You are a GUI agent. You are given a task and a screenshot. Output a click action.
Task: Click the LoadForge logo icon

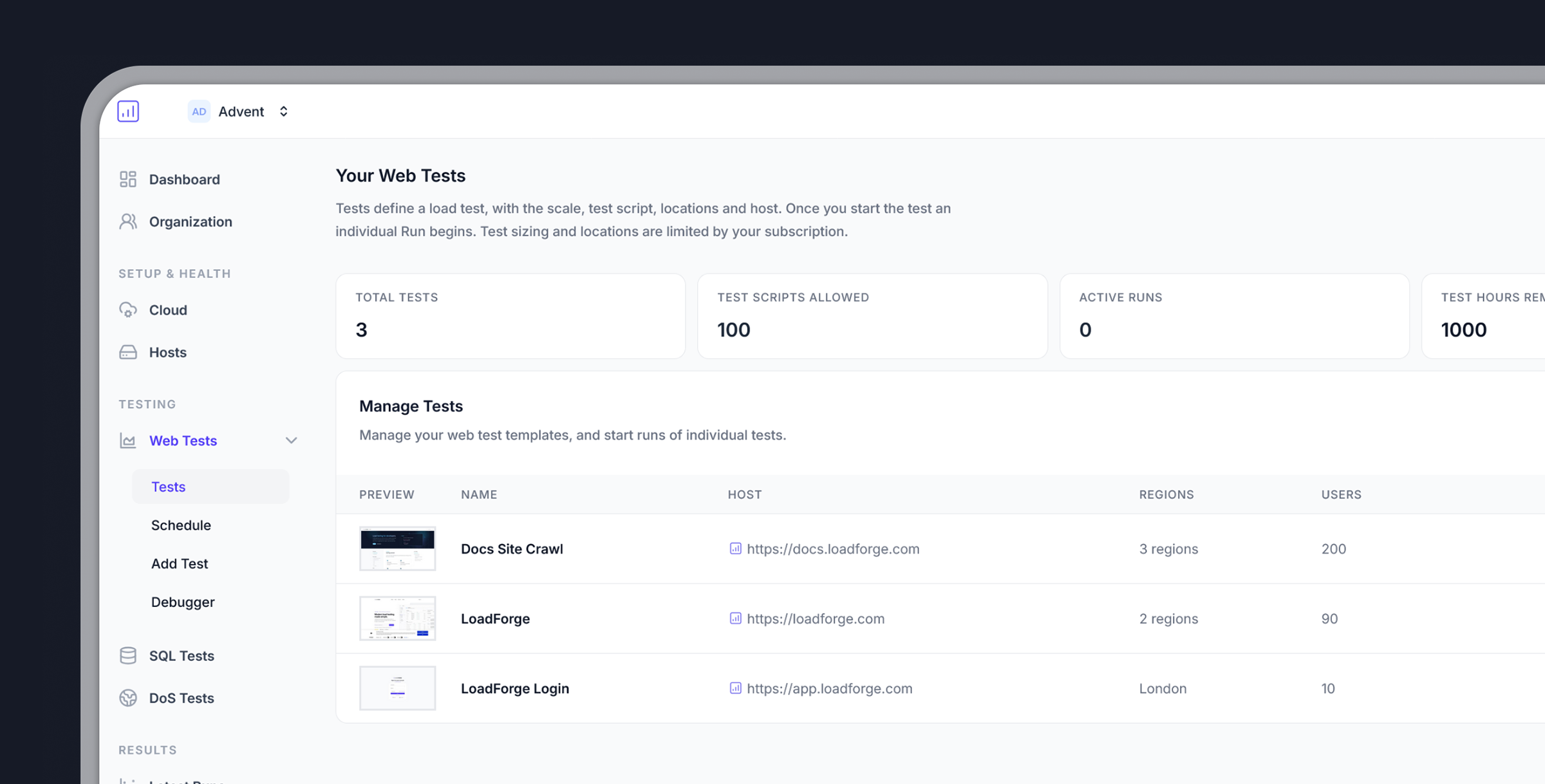(128, 111)
